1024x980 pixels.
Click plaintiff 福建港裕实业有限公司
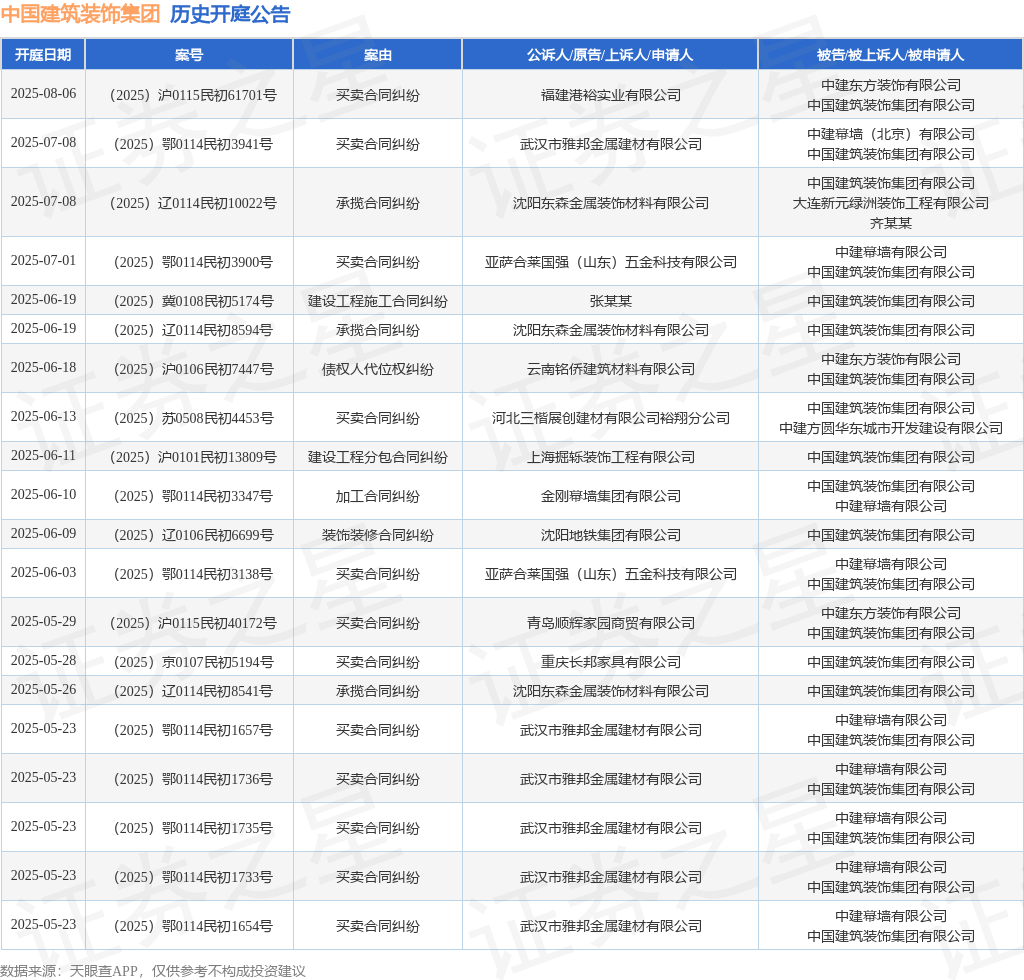click(x=610, y=95)
